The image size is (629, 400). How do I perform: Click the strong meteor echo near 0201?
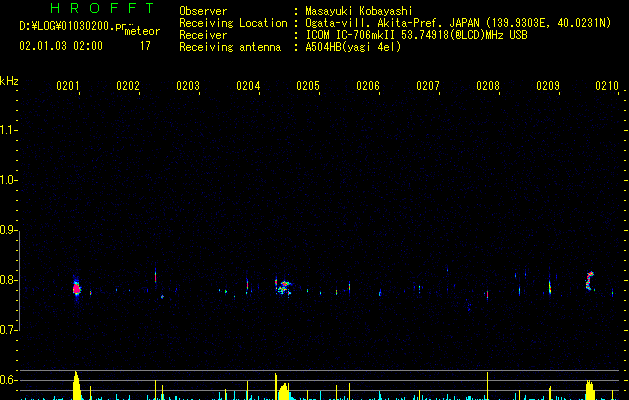point(76,288)
